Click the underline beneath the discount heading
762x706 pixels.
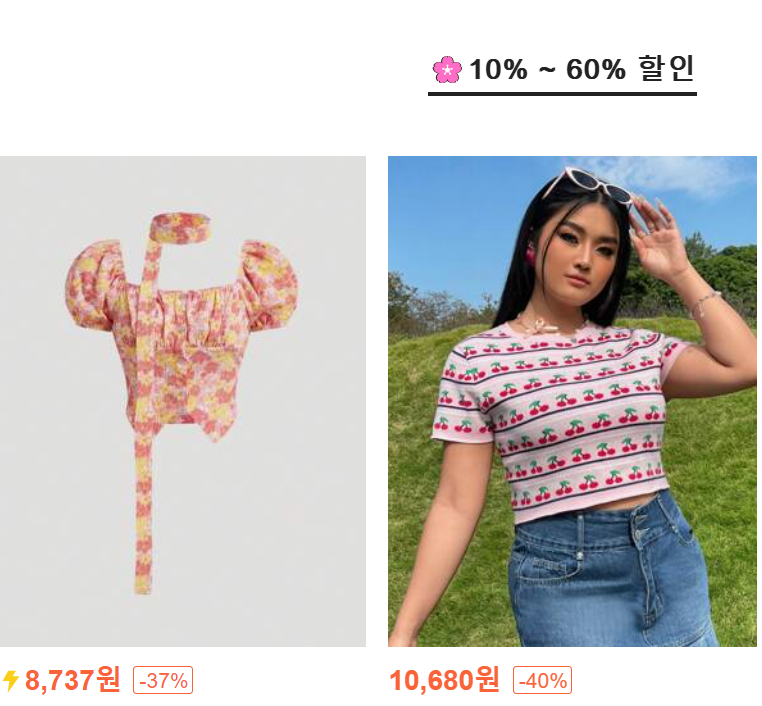[x=562, y=94]
